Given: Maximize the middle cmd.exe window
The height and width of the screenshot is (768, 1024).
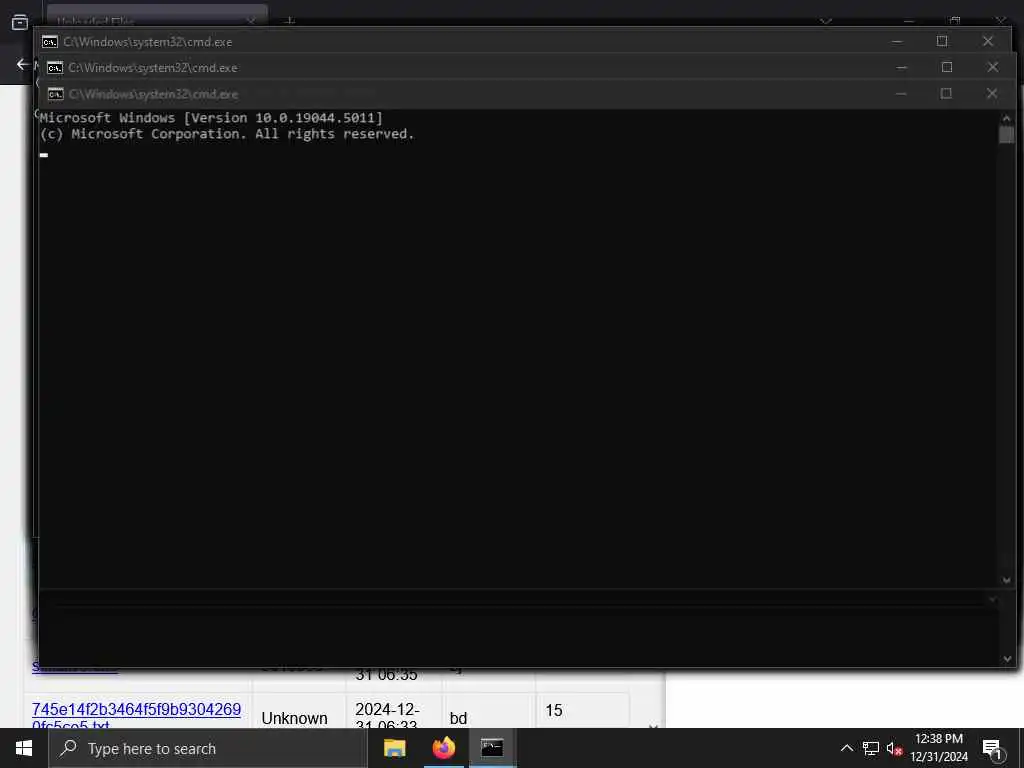Looking at the screenshot, I should point(947,67).
